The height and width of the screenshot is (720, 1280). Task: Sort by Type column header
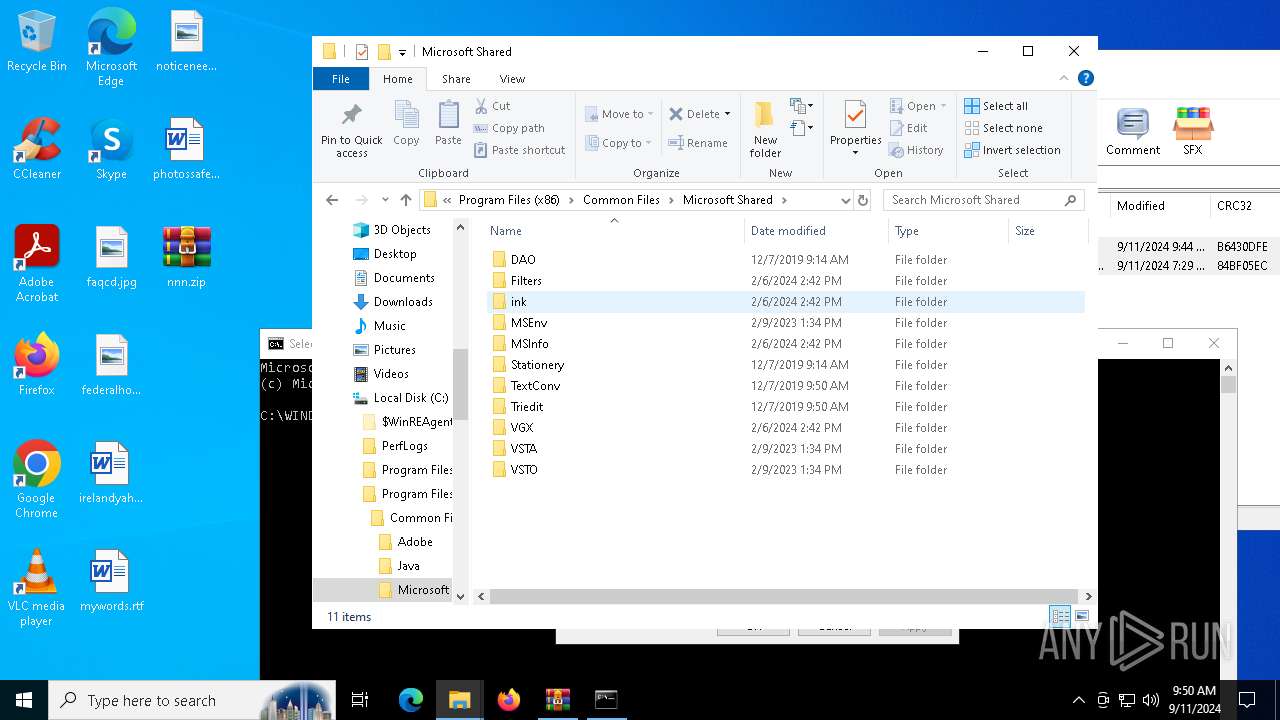tap(948, 231)
